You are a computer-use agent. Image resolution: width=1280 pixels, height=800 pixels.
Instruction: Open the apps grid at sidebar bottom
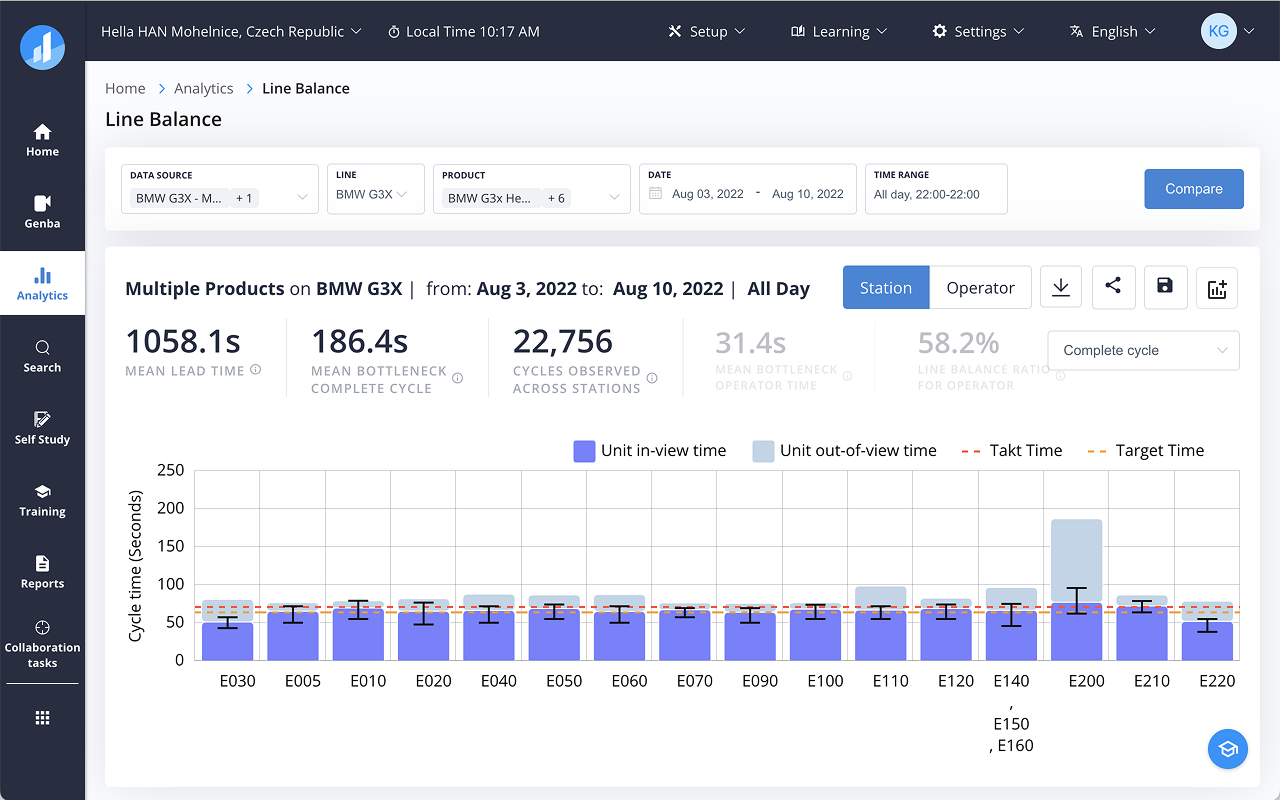tap(42, 718)
